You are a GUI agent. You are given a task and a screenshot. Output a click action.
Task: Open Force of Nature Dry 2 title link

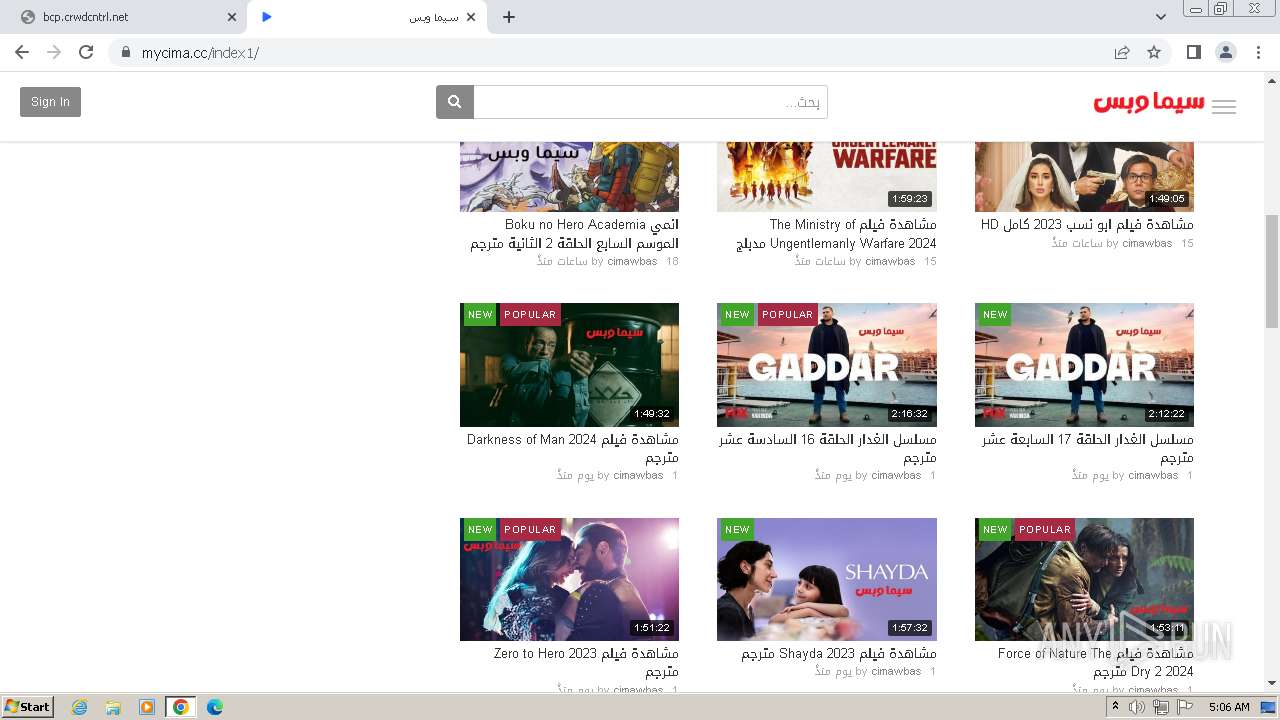click(x=1096, y=662)
